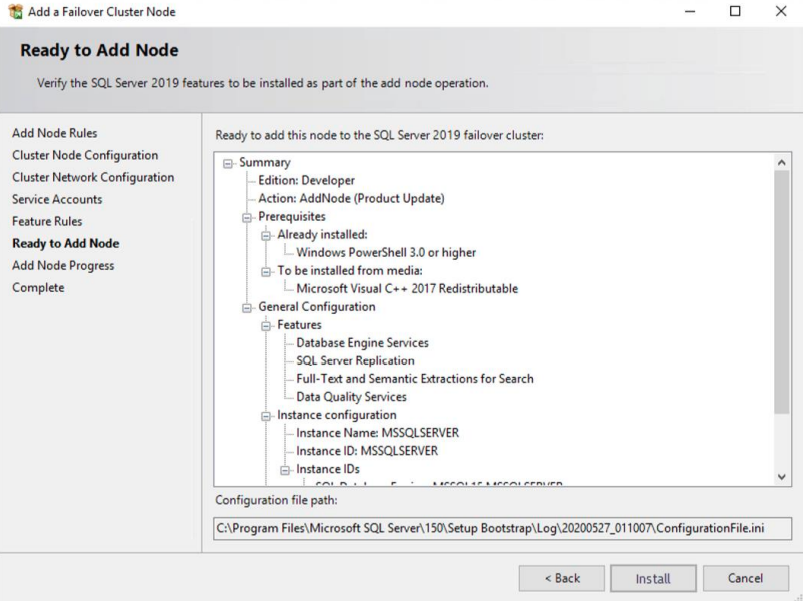
Task: Click the Configuration file path field
Action: 502,528
